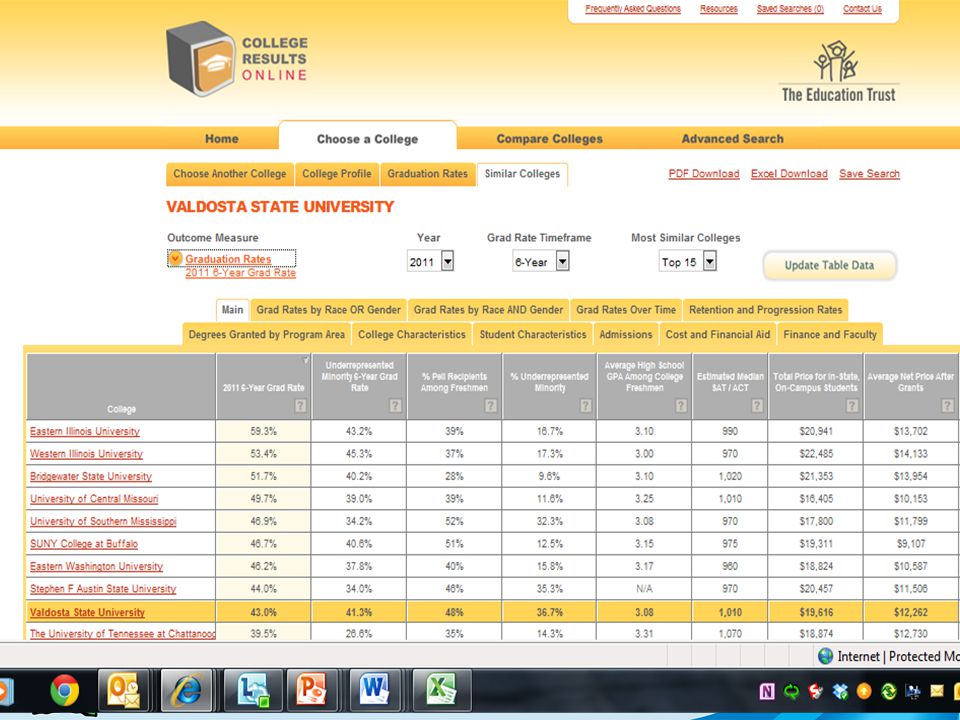
Task: Click the 2011 6-Year Grad Rate link
Action: 241,273
